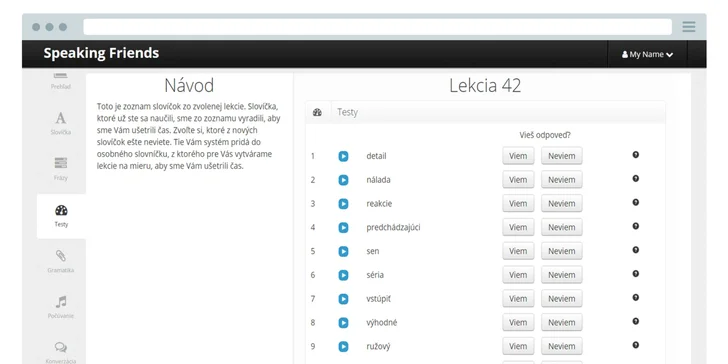Click the word ružový in the list
Screen dimensions: 728x364
point(378,346)
